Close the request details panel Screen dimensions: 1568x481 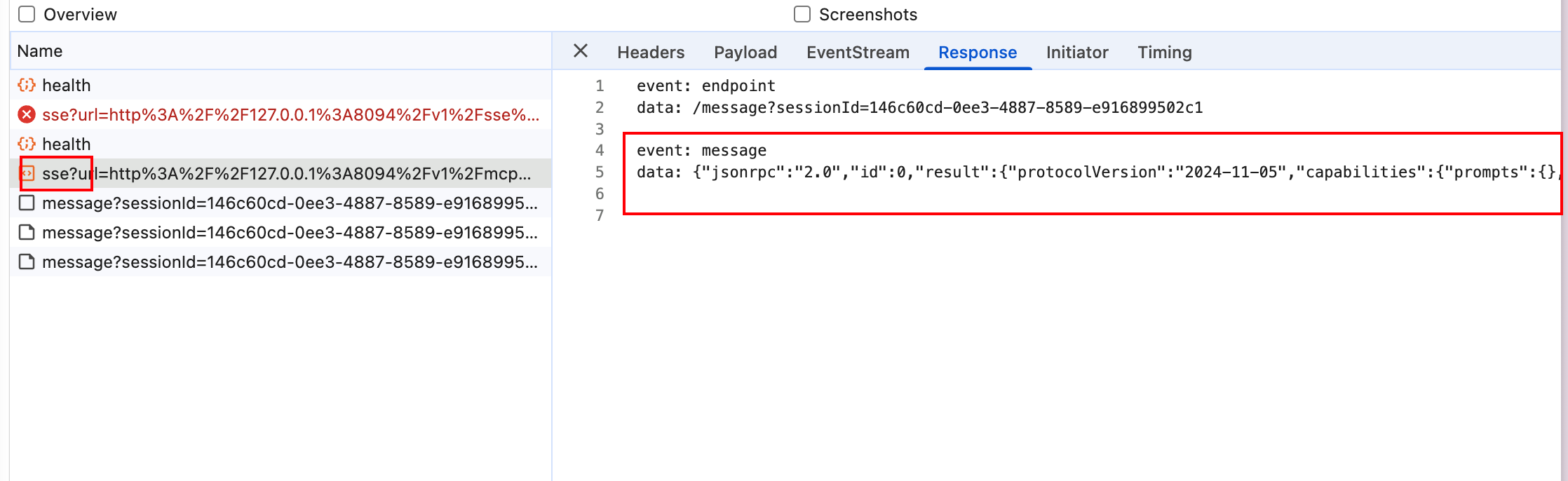[581, 51]
